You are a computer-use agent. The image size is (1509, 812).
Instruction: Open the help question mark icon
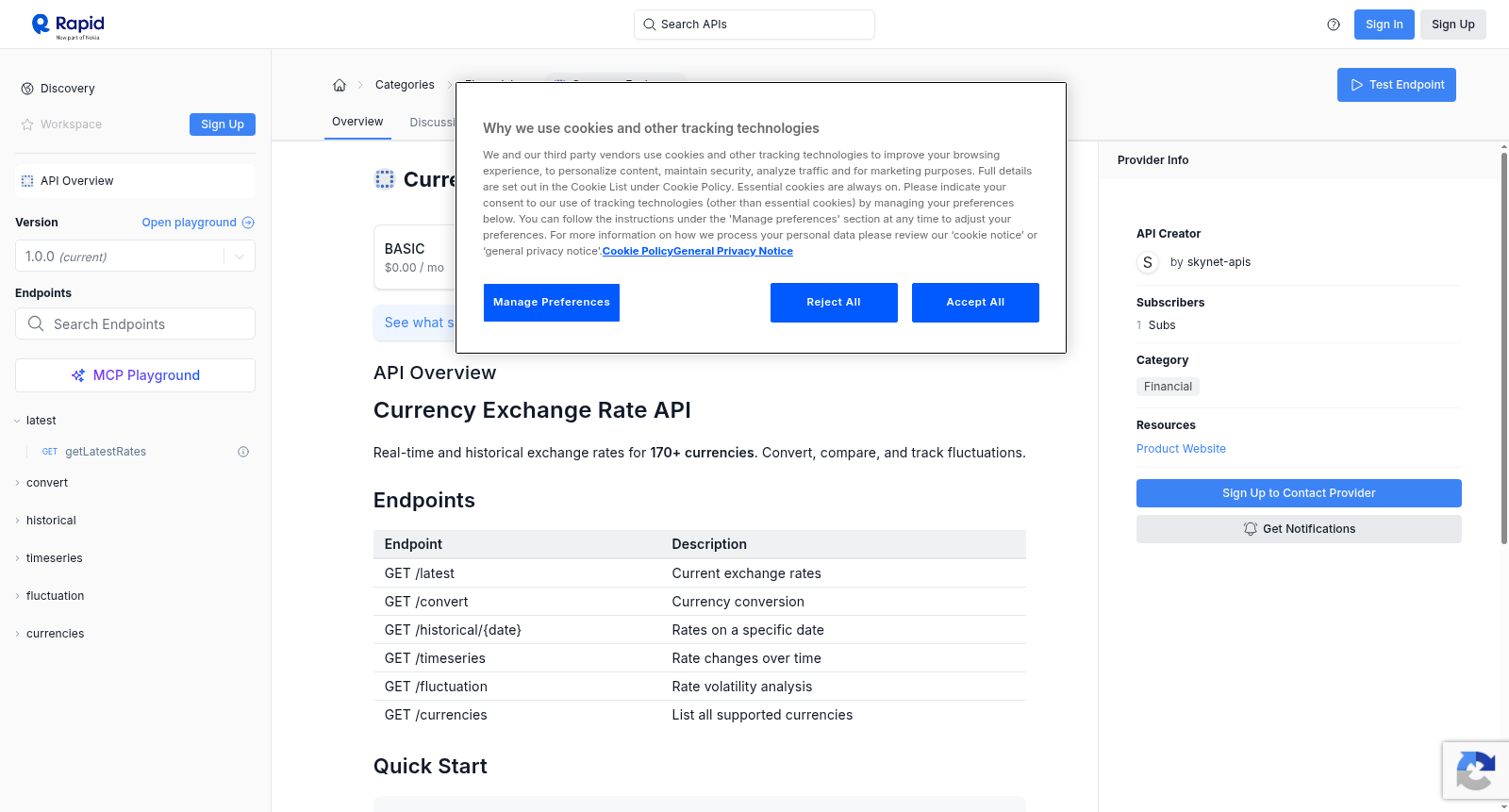pyautogui.click(x=1334, y=25)
